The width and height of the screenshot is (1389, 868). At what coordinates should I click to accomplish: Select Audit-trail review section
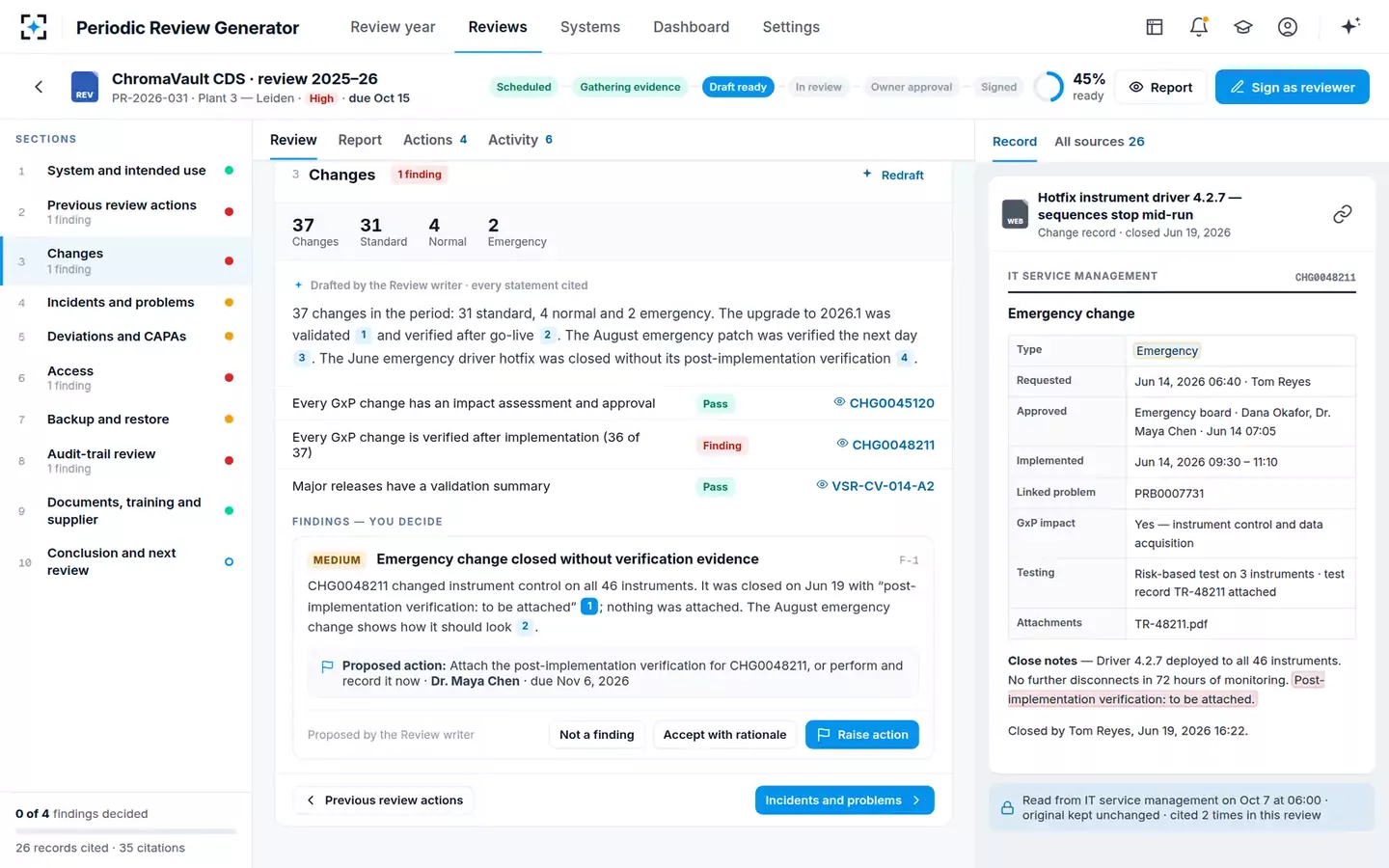pos(125,461)
